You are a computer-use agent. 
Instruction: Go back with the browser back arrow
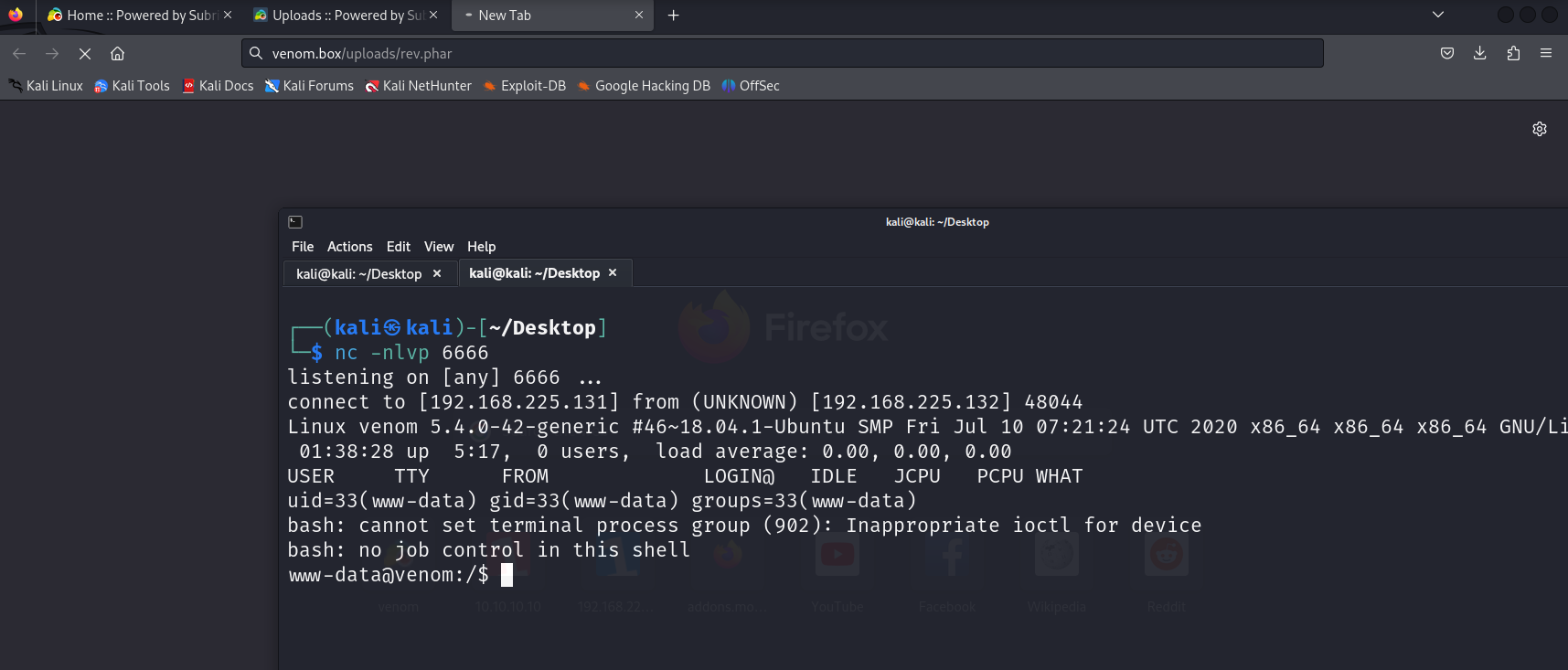tap(19, 54)
